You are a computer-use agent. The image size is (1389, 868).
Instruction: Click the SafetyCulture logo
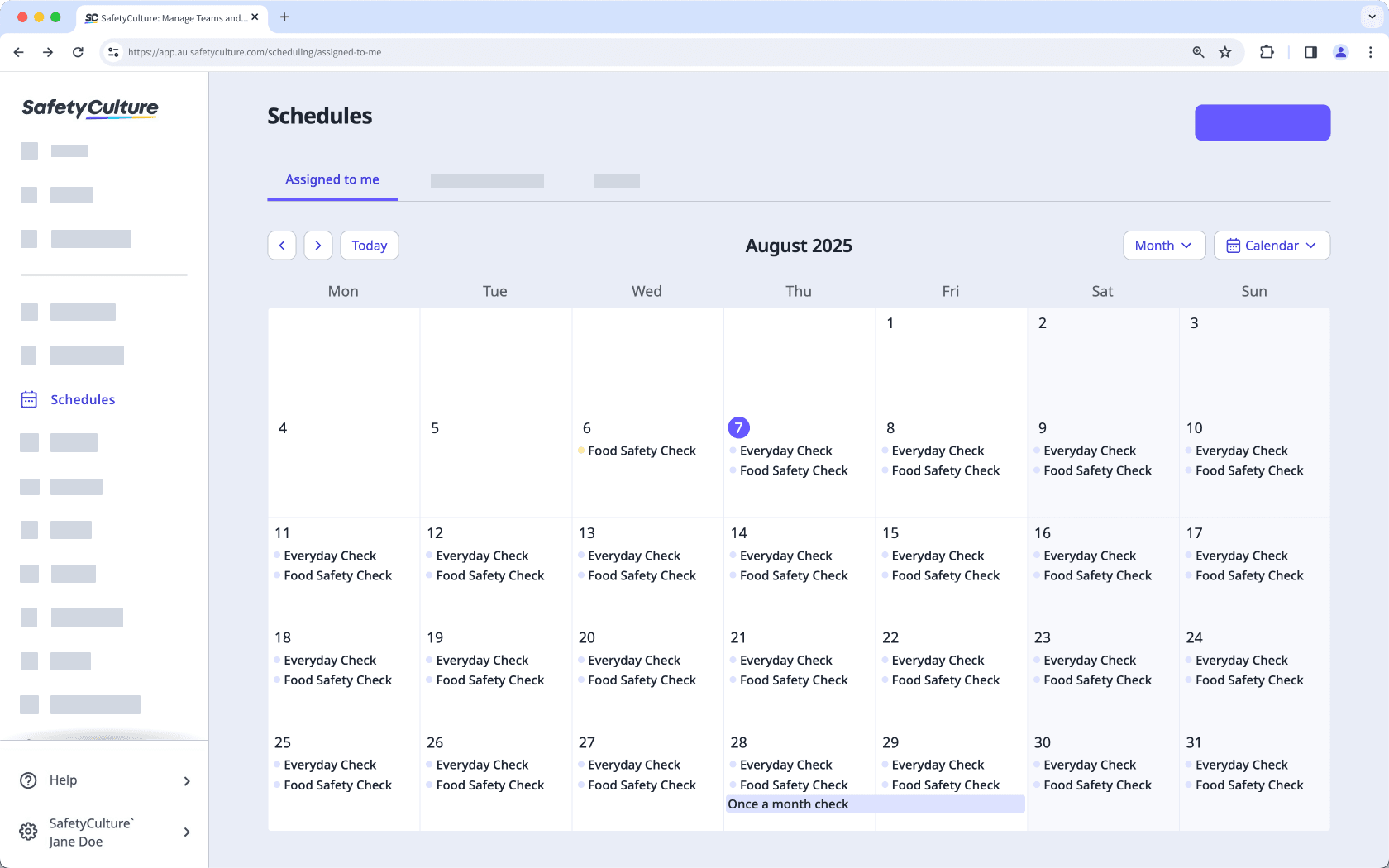pyautogui.click(x=89, y=108)
